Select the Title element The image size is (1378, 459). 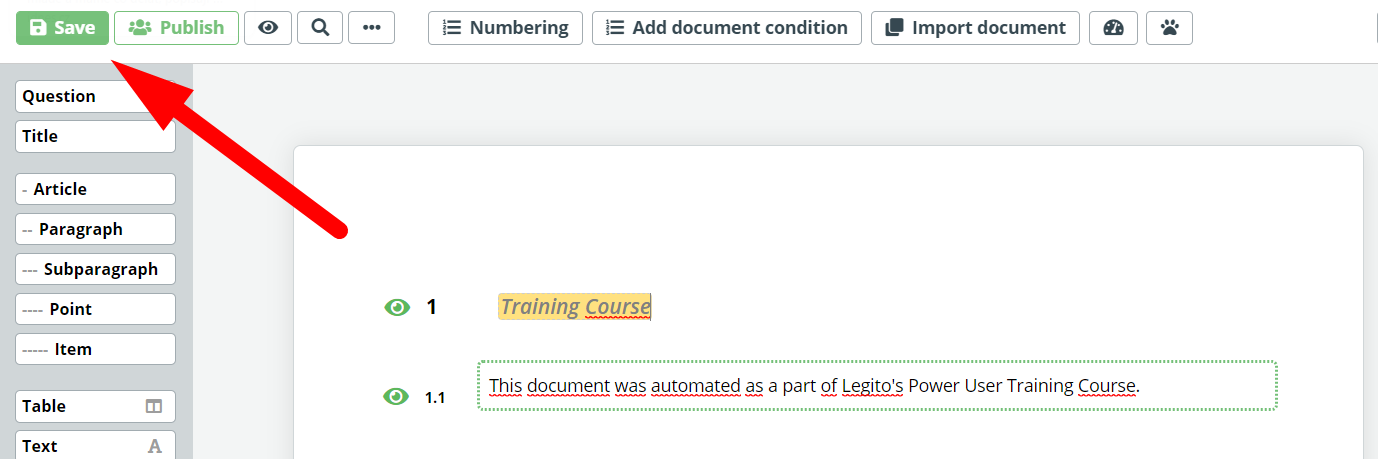(x=95, y=136)
